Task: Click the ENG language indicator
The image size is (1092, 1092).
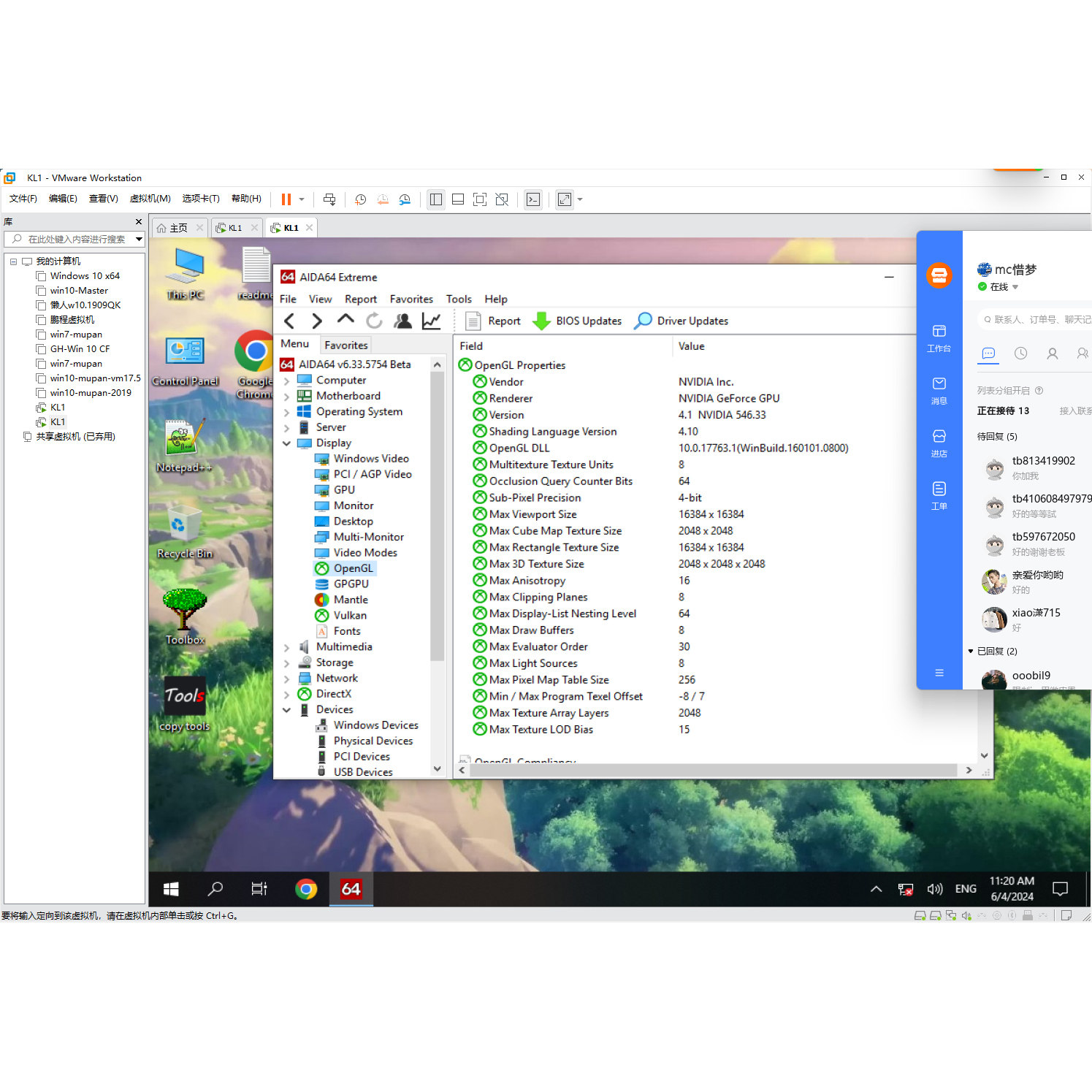Action: coord(966,889)
